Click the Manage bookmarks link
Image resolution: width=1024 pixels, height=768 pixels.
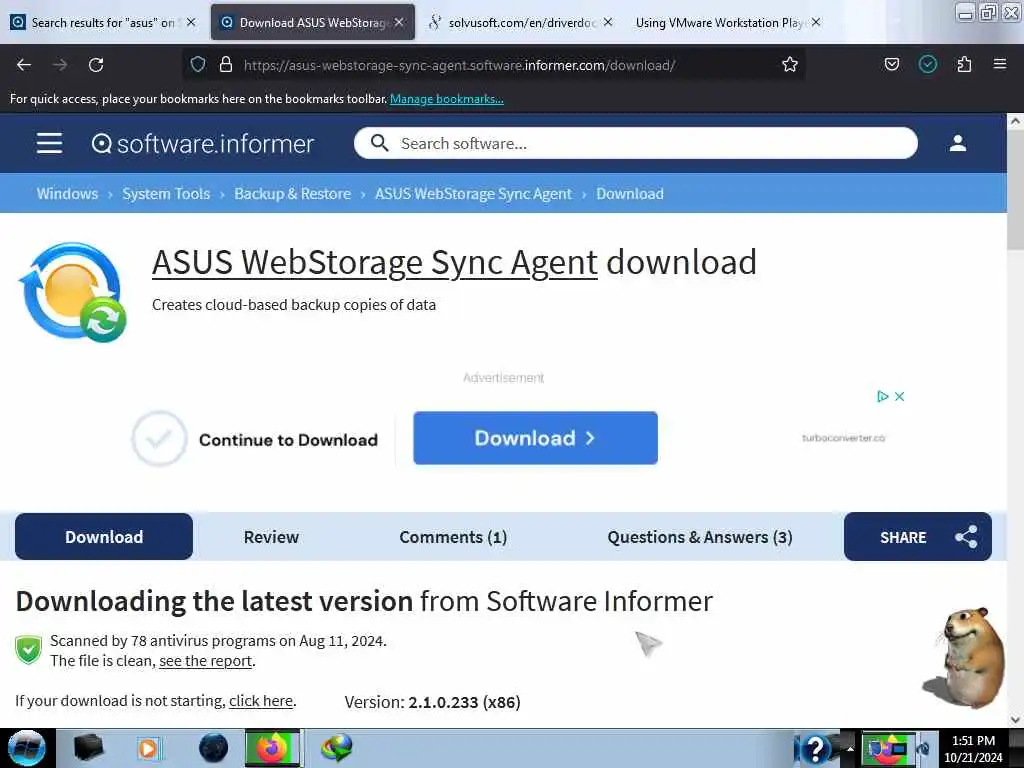[x=447, y=99]
